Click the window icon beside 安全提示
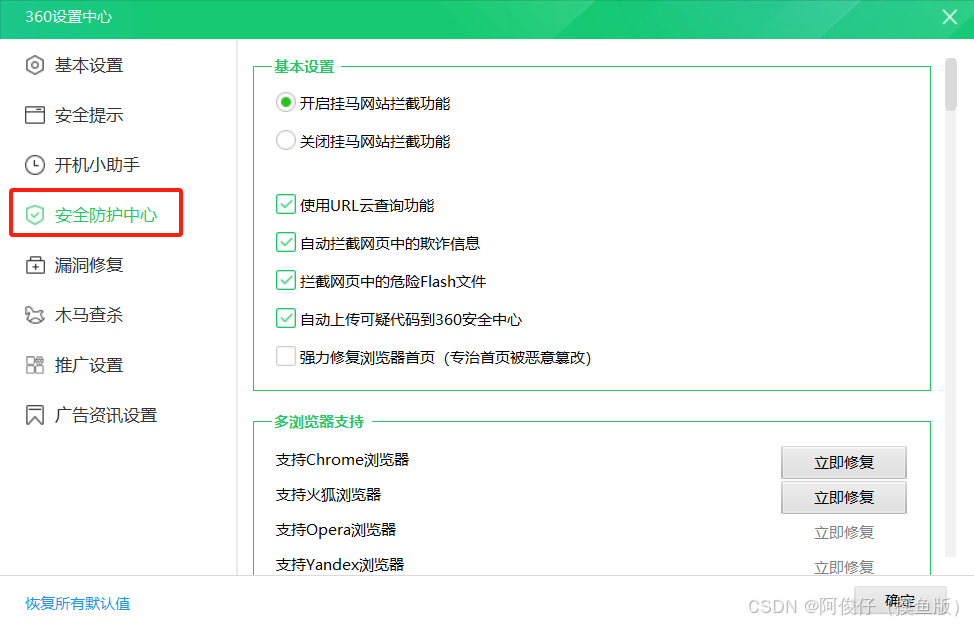This screenshot has height=624, width=974. (x=35, y=115)
